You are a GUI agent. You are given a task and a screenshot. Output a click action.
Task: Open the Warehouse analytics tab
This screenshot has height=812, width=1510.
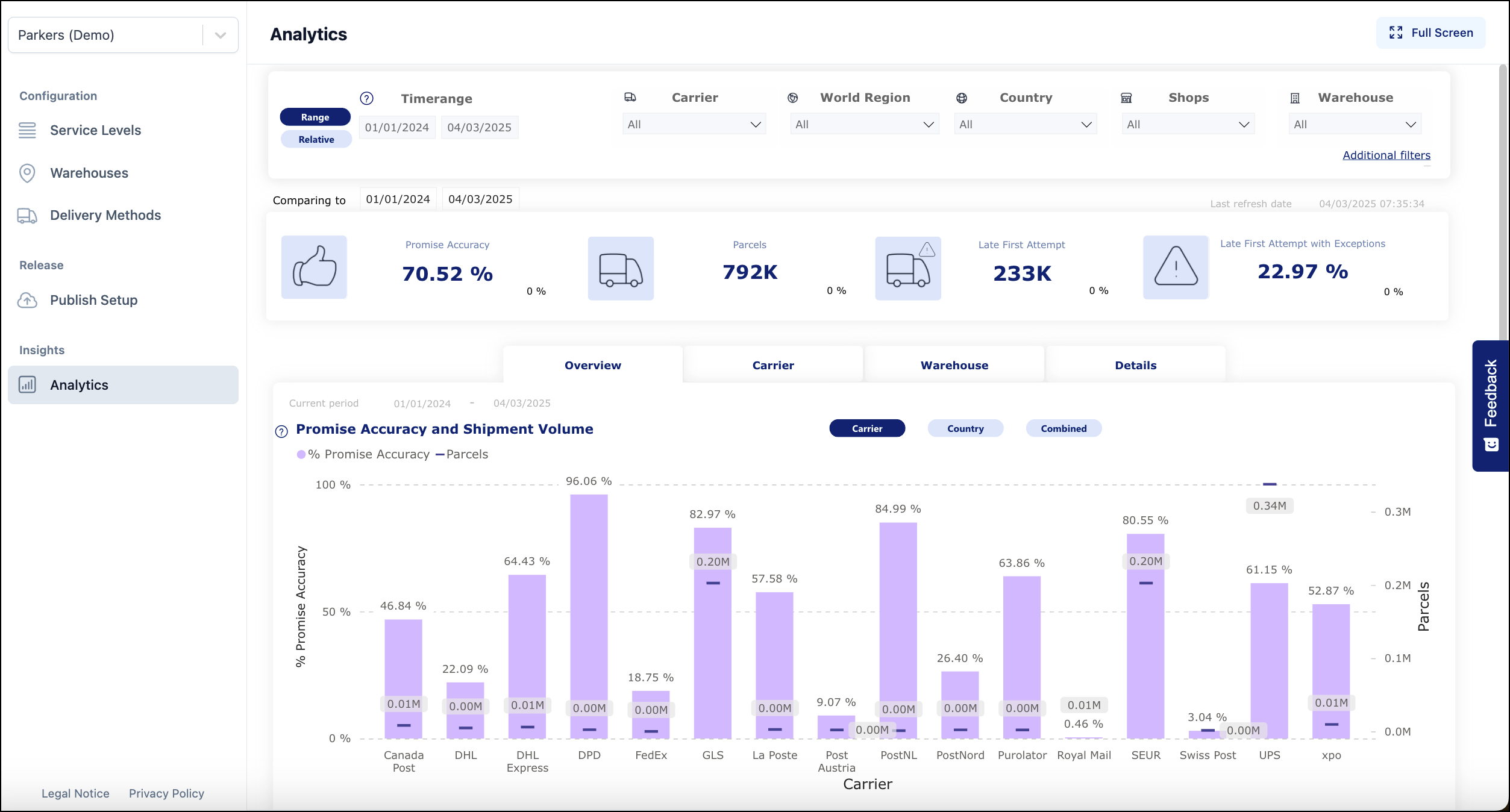point(954,364)
